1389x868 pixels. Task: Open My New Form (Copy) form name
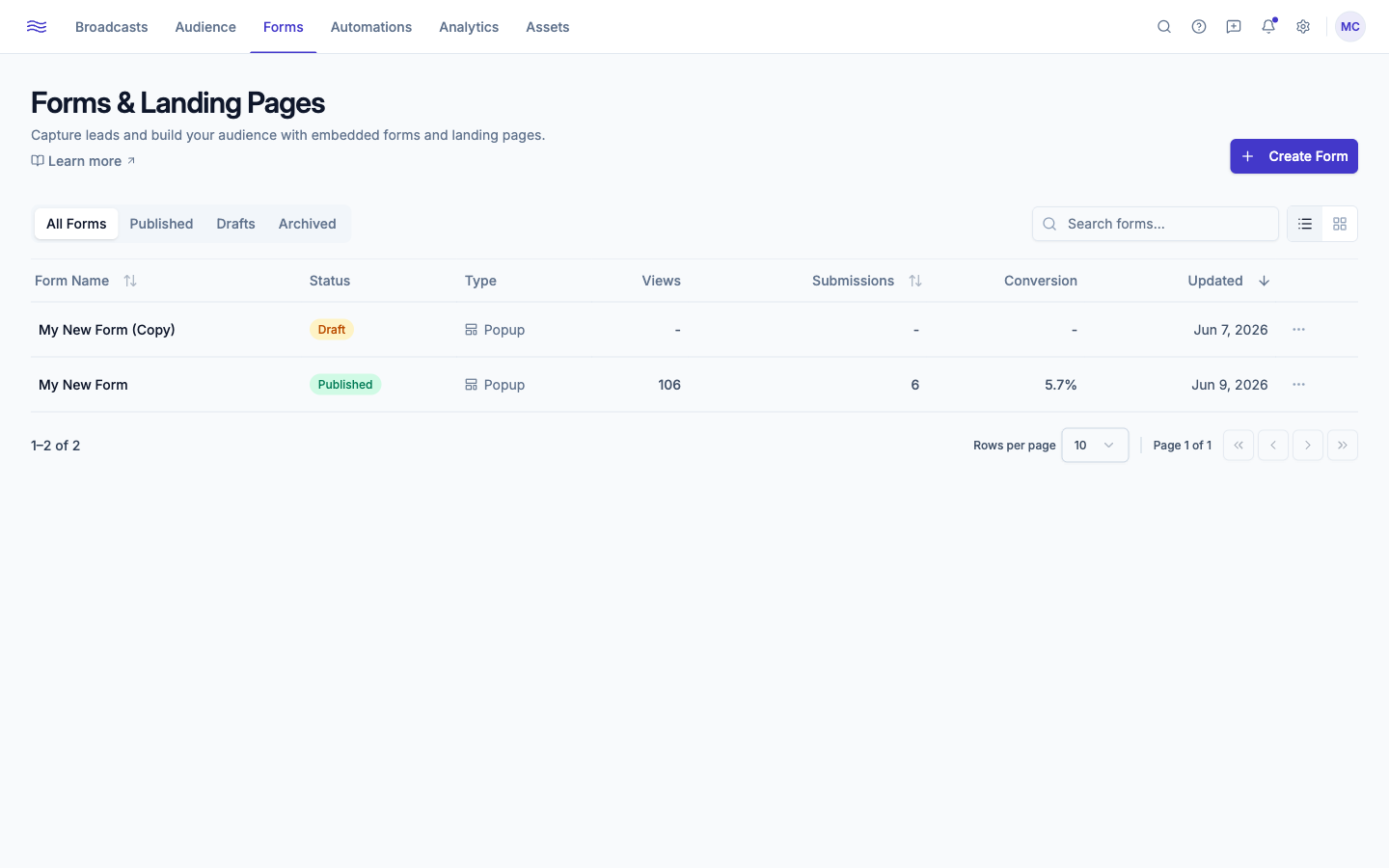coord(107,330)
